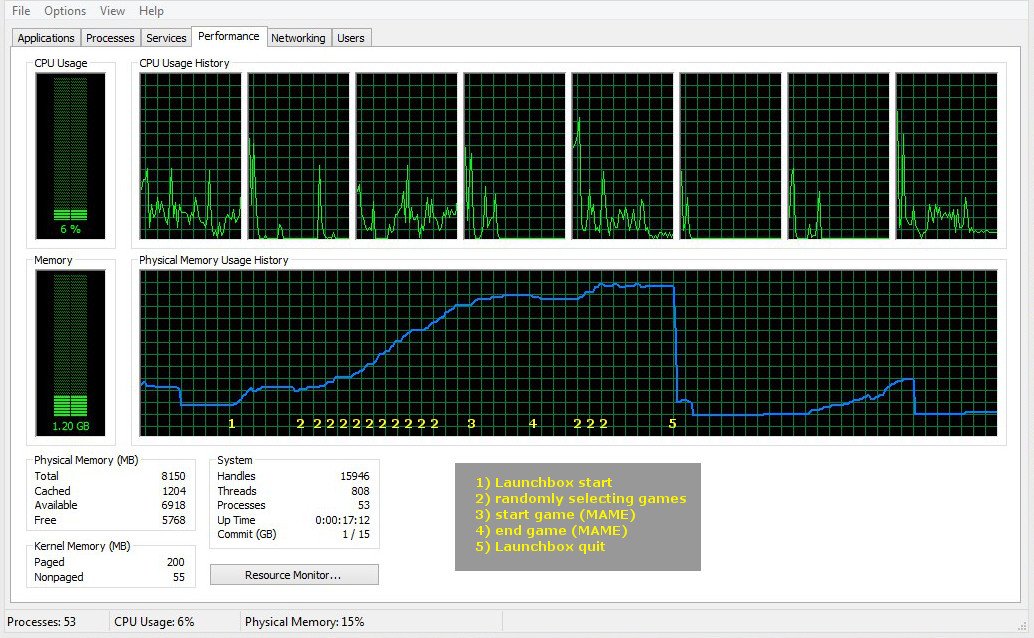Click the Commit (GB) value 1 / 15
Screen dimensions: 1034x638
[356, 534]
